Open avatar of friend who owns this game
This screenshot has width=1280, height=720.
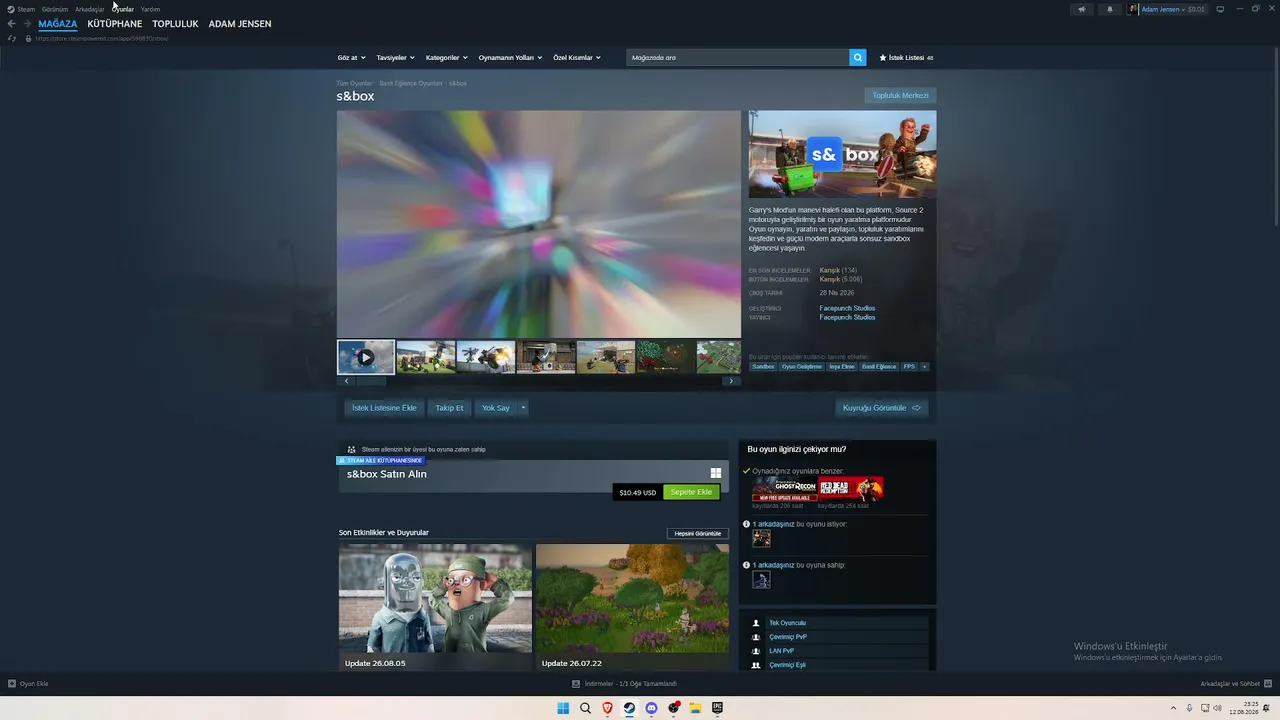coord(762,580)
